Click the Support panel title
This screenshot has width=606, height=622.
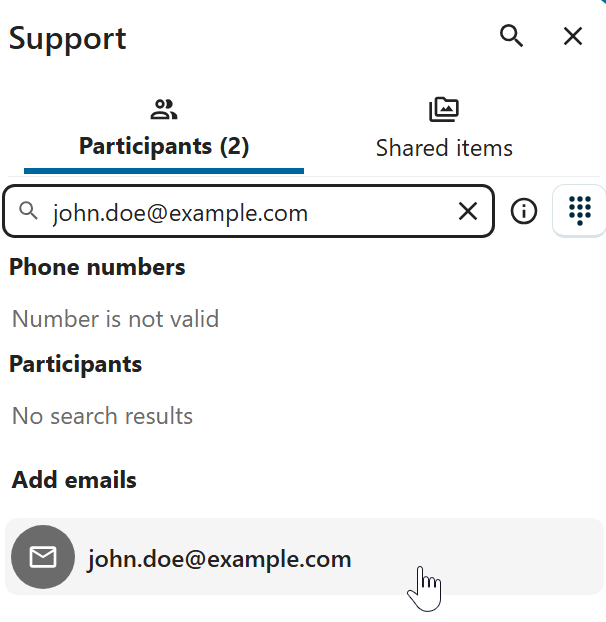tap(68, 38)
